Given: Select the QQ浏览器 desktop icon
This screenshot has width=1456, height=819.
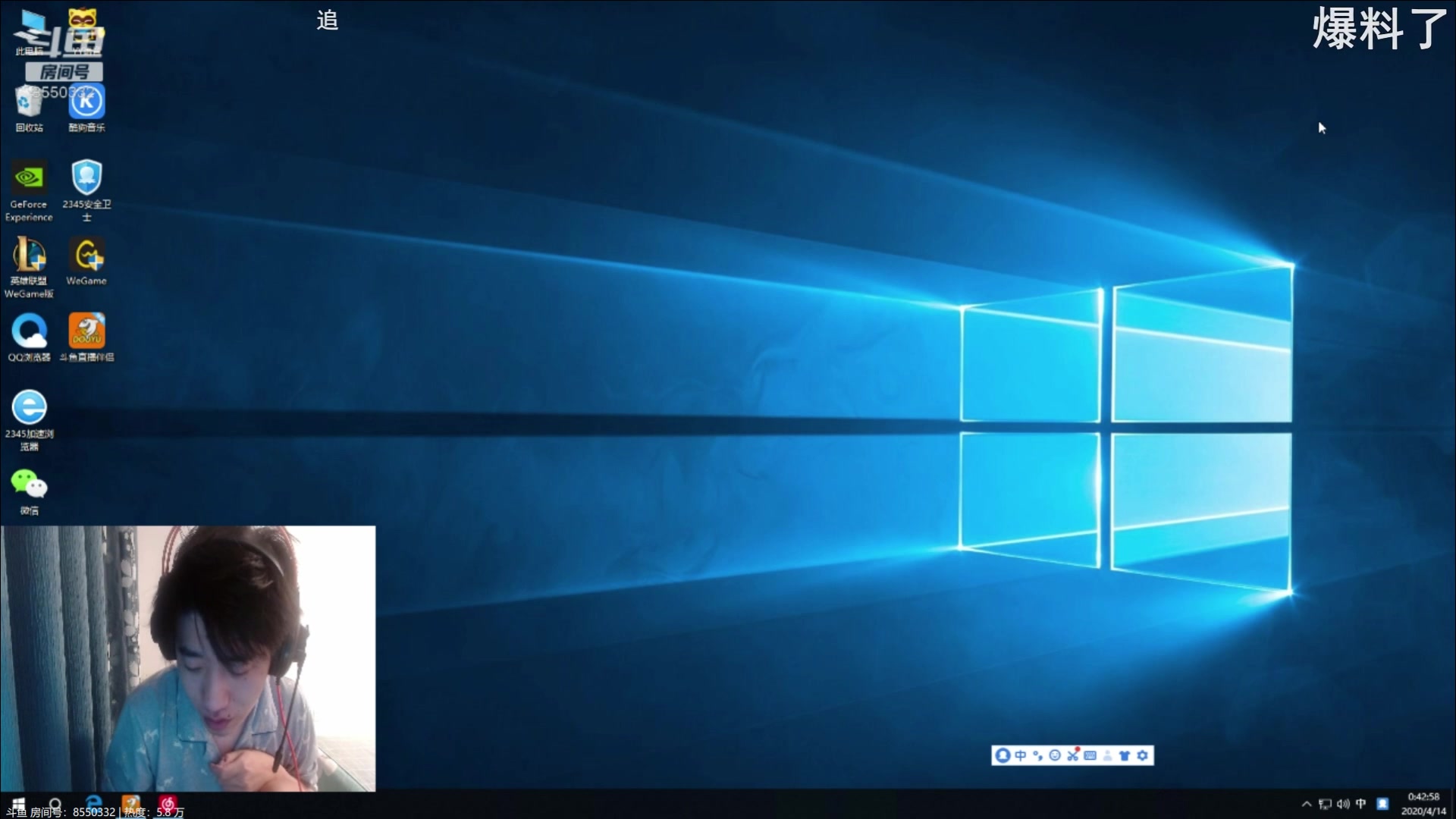Looking at the screenshot, I should coord(29,337).
